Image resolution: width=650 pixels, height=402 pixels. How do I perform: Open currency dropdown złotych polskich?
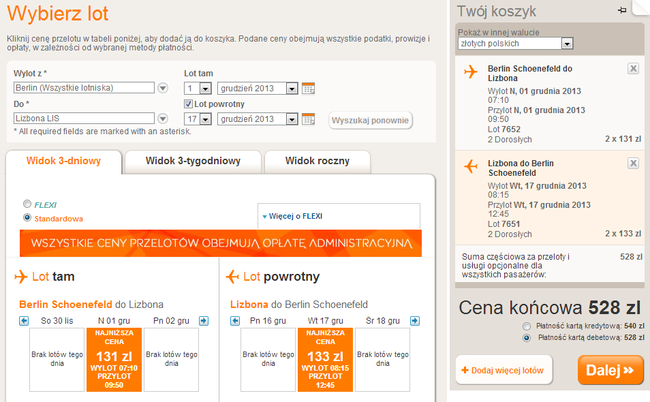tap(516, 44)
